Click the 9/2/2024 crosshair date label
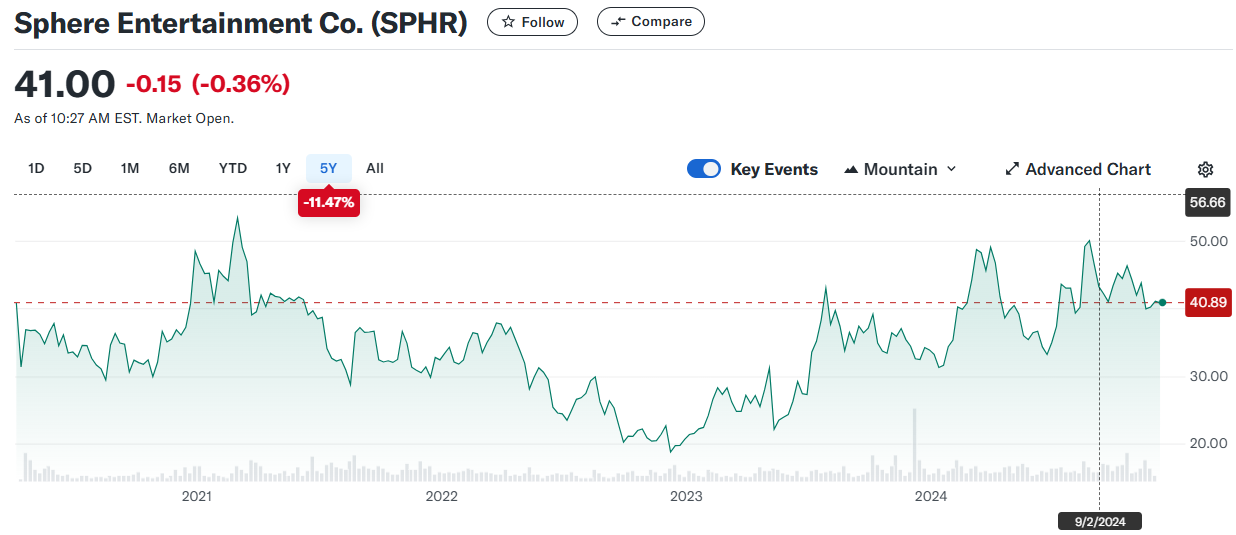The height and width of the screenshot is (535, 1236). point(1099,521)
